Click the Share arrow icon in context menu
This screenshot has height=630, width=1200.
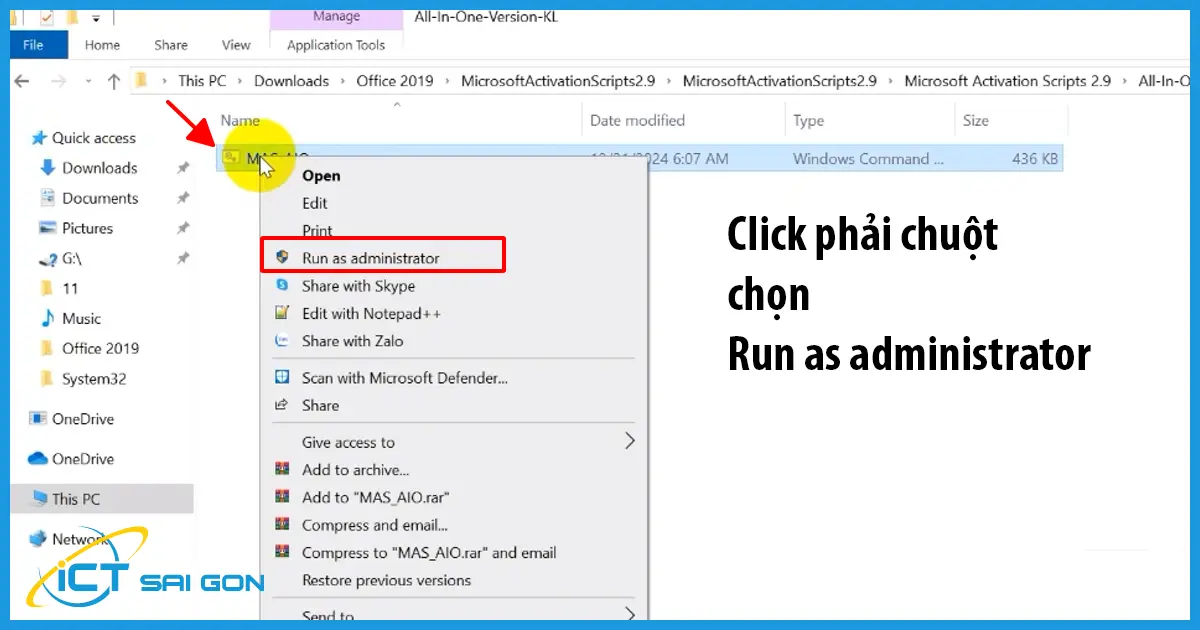tap(282, 405)
